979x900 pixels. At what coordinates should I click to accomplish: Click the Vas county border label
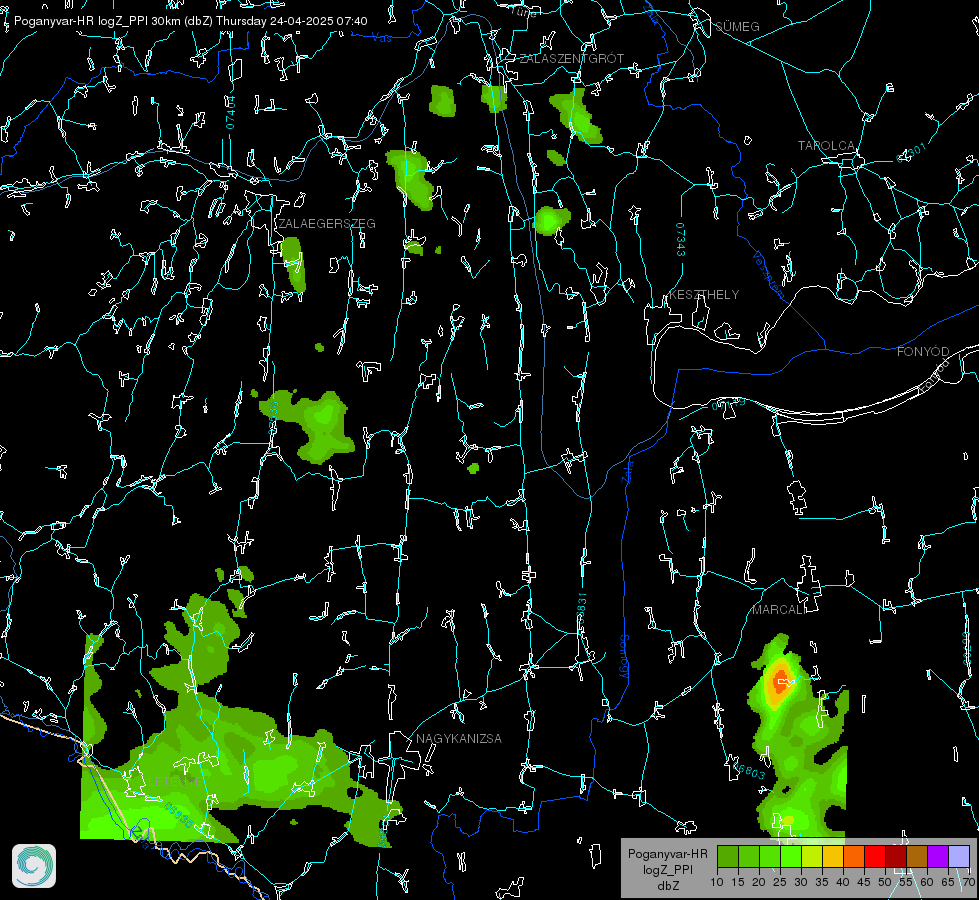point(382,38)
